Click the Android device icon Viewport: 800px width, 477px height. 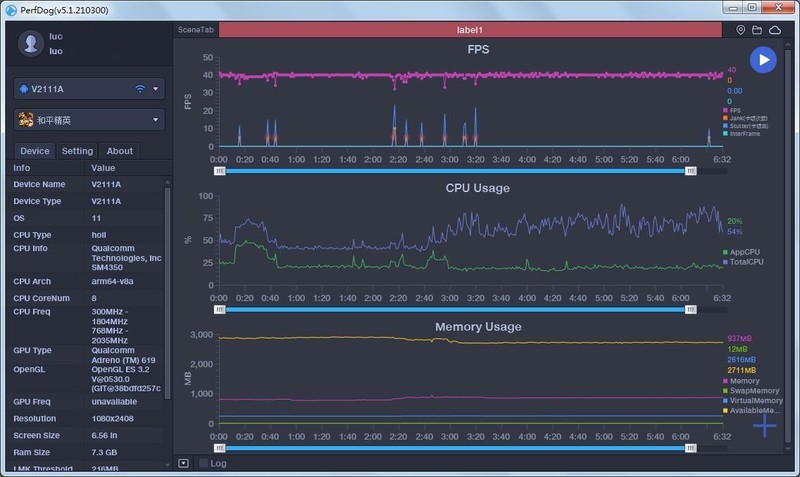pos(24,89)
